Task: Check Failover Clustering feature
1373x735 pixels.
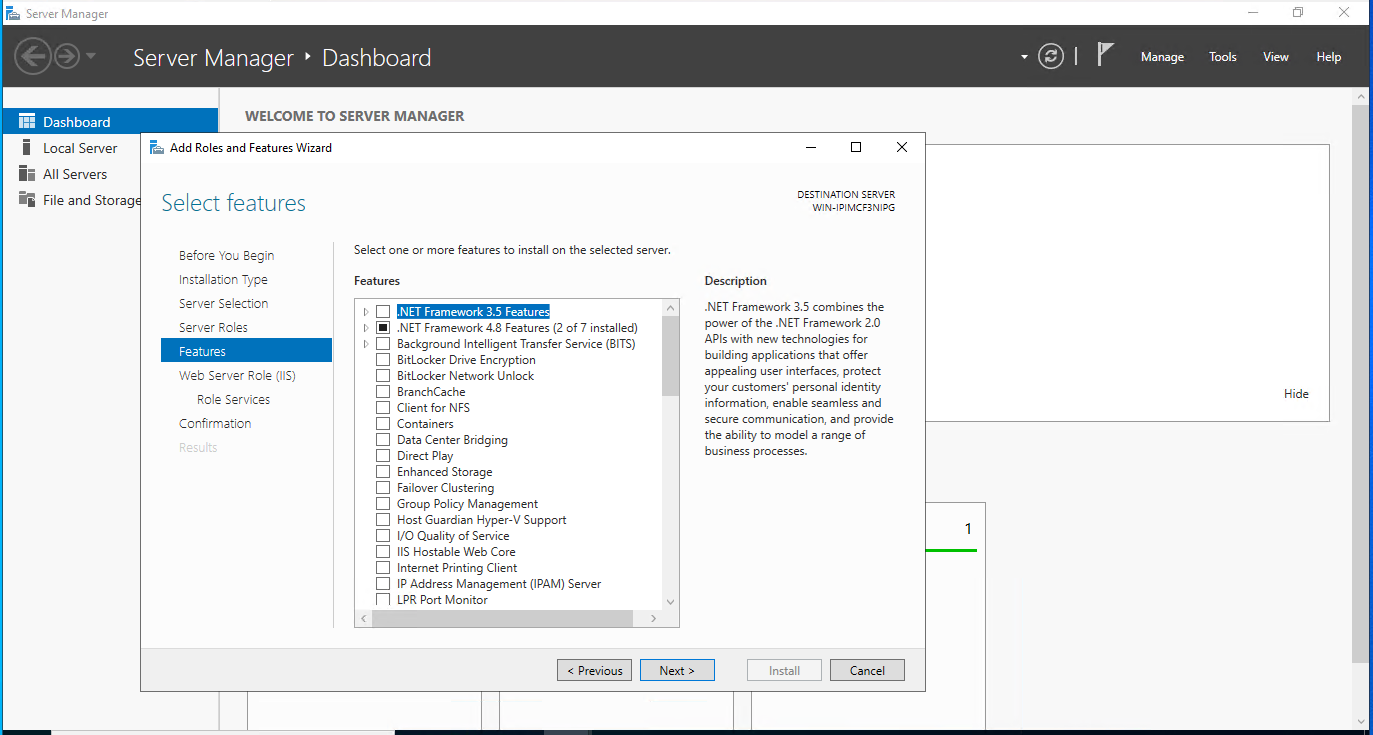Action: click(383, 488)
